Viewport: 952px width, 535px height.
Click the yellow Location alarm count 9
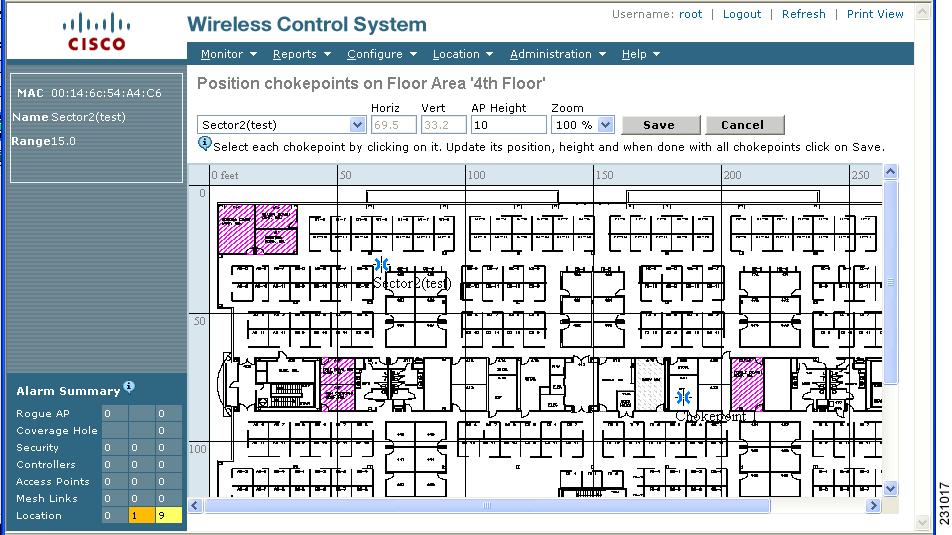click(168, 516)
